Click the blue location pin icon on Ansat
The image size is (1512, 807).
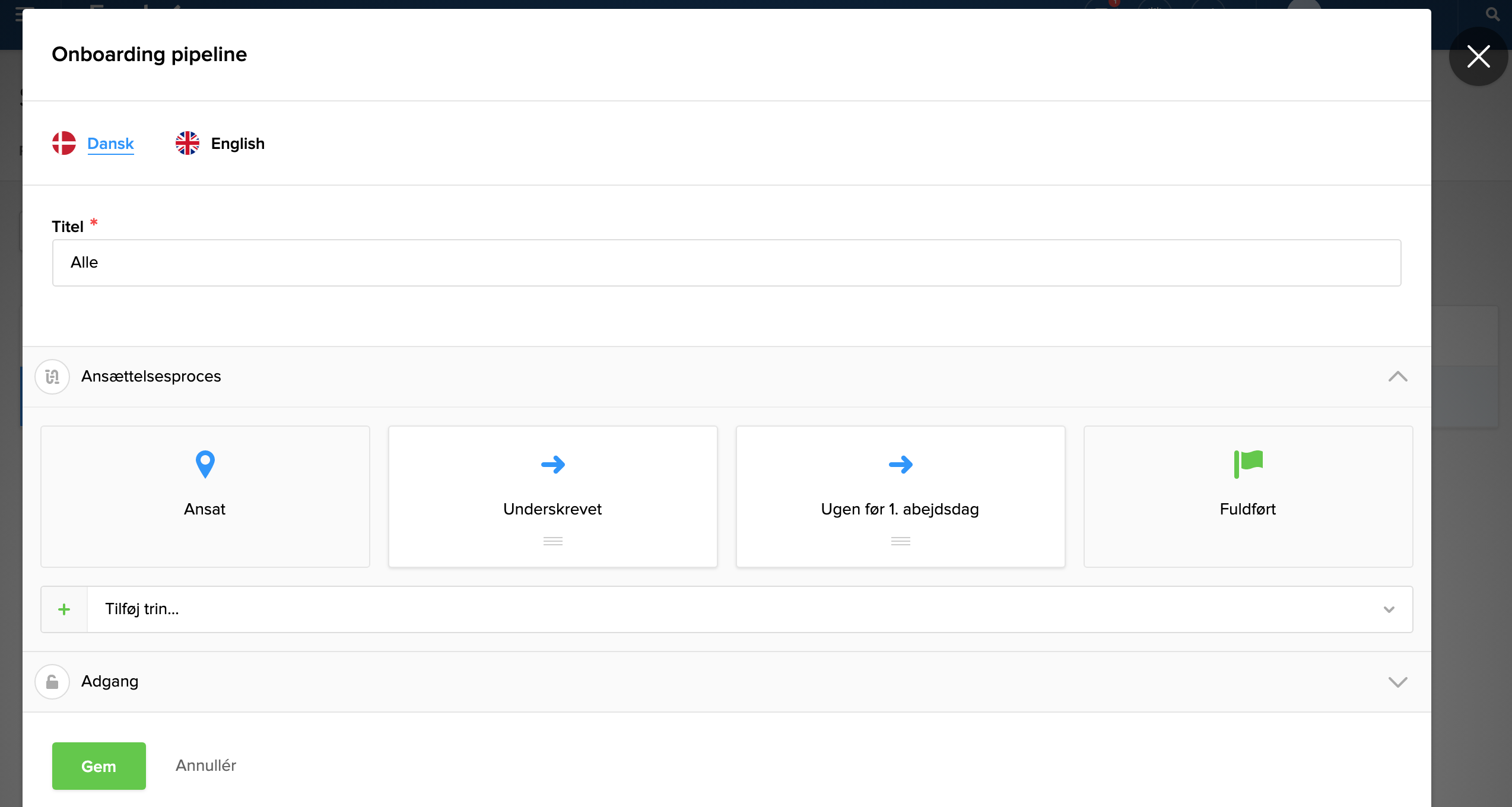205,464
